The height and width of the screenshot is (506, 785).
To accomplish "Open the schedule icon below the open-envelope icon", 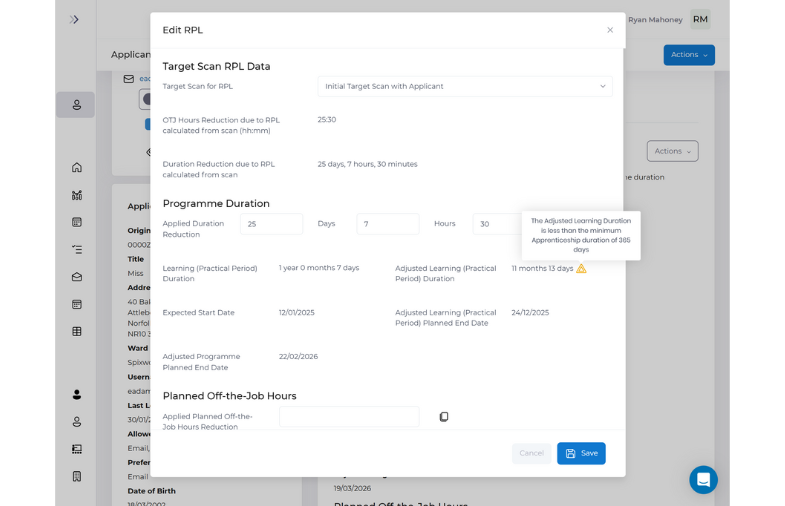I will point(77,304).
